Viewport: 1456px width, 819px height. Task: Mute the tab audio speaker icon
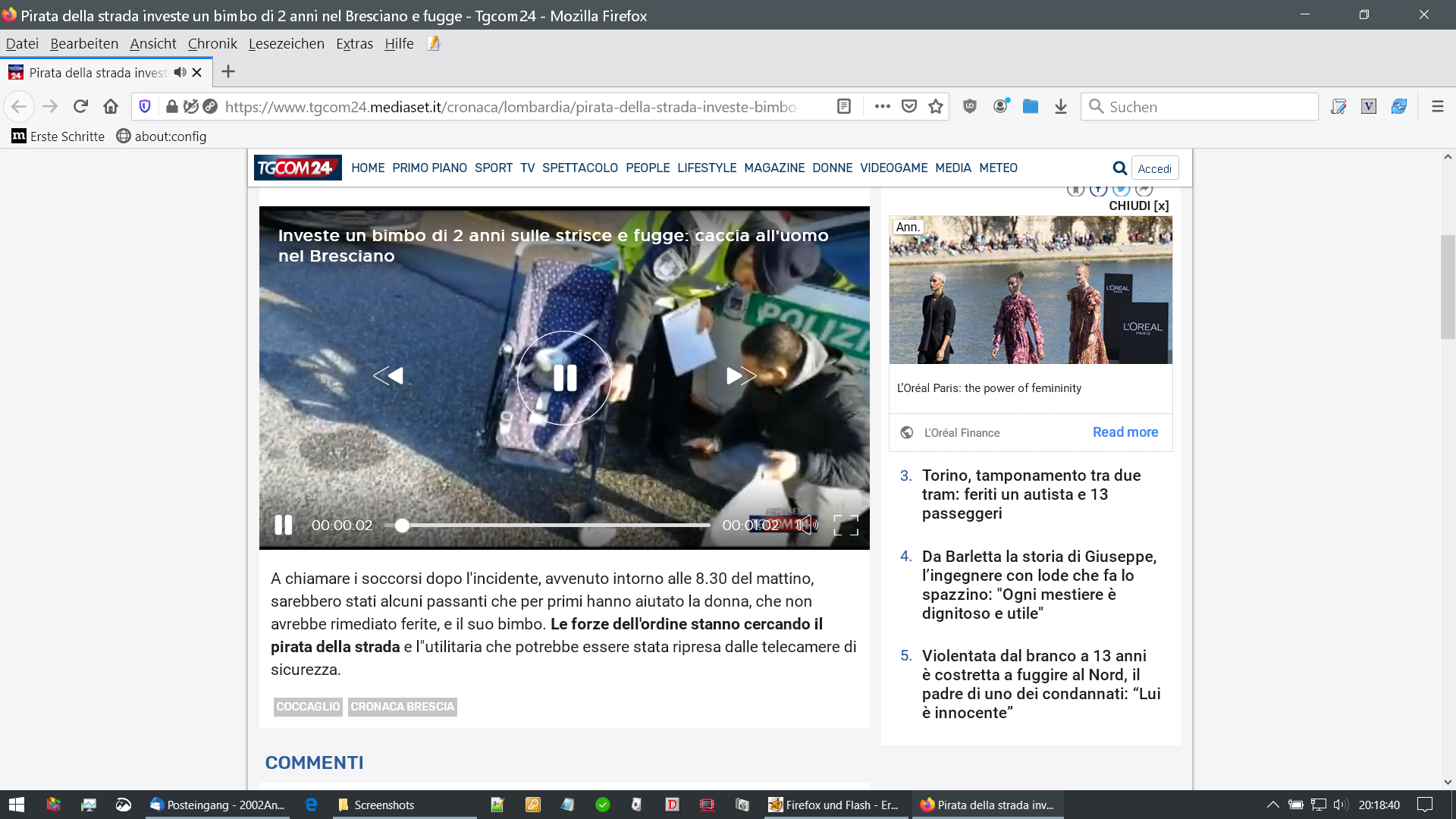coord(180,73)
